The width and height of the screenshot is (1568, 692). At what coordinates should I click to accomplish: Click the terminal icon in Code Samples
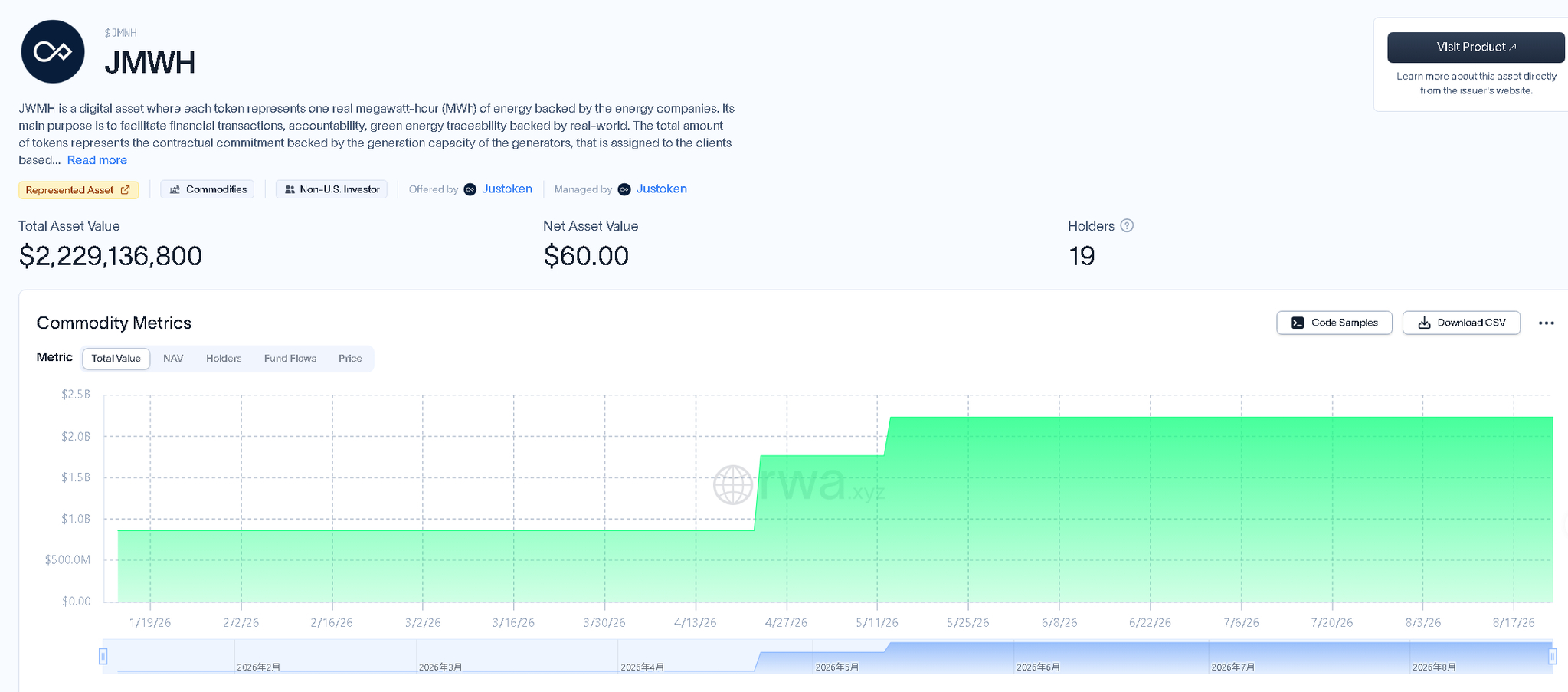[x=1298, y=323]
